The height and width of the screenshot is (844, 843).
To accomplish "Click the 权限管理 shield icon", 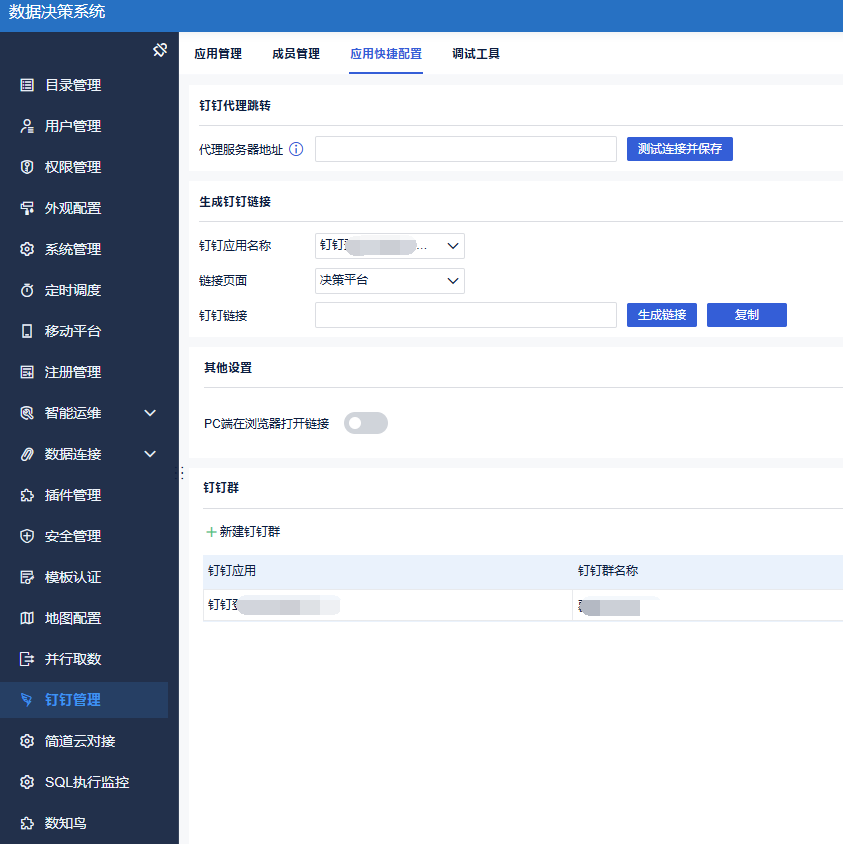I will pos(27,167).
